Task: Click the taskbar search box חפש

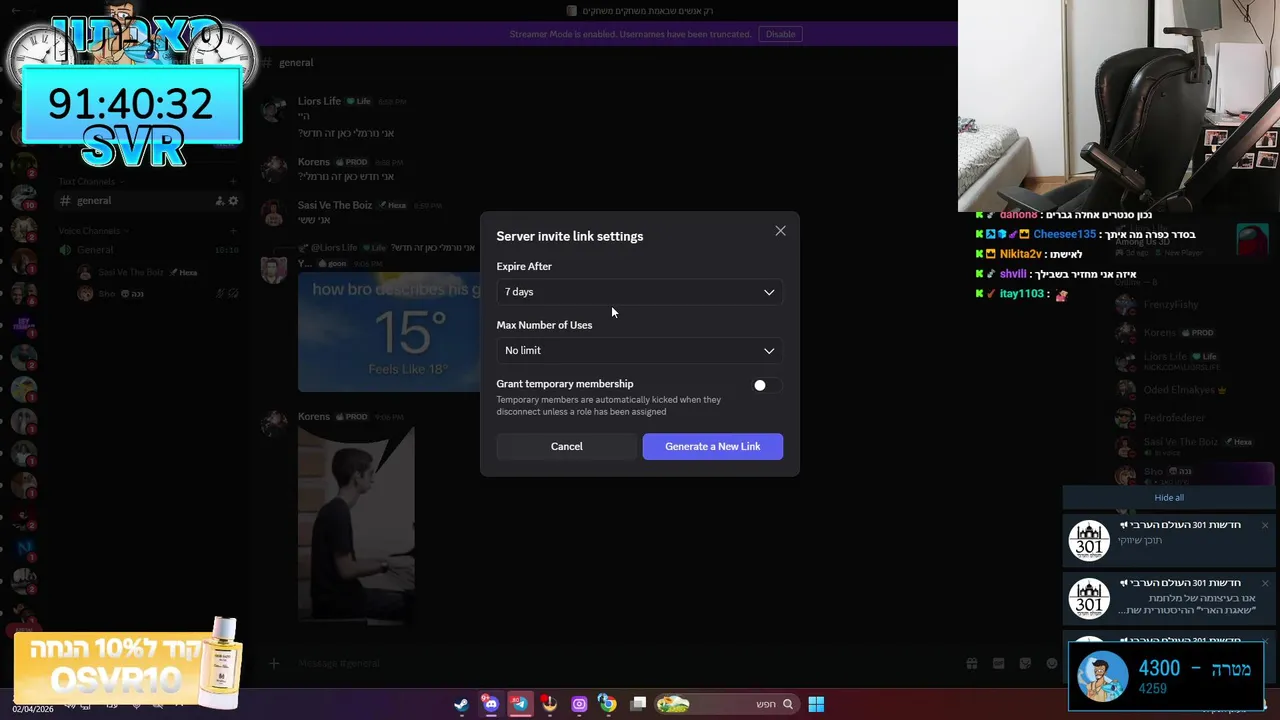Action: (727, 704)
